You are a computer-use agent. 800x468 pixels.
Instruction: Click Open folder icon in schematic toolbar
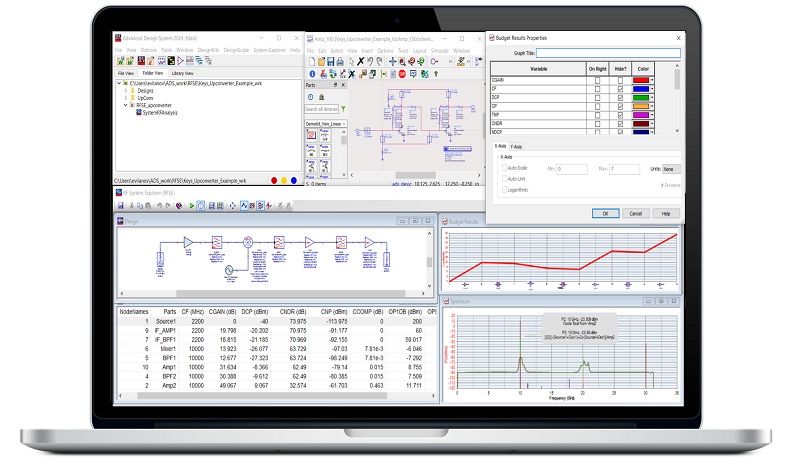[x=321, y=62]
